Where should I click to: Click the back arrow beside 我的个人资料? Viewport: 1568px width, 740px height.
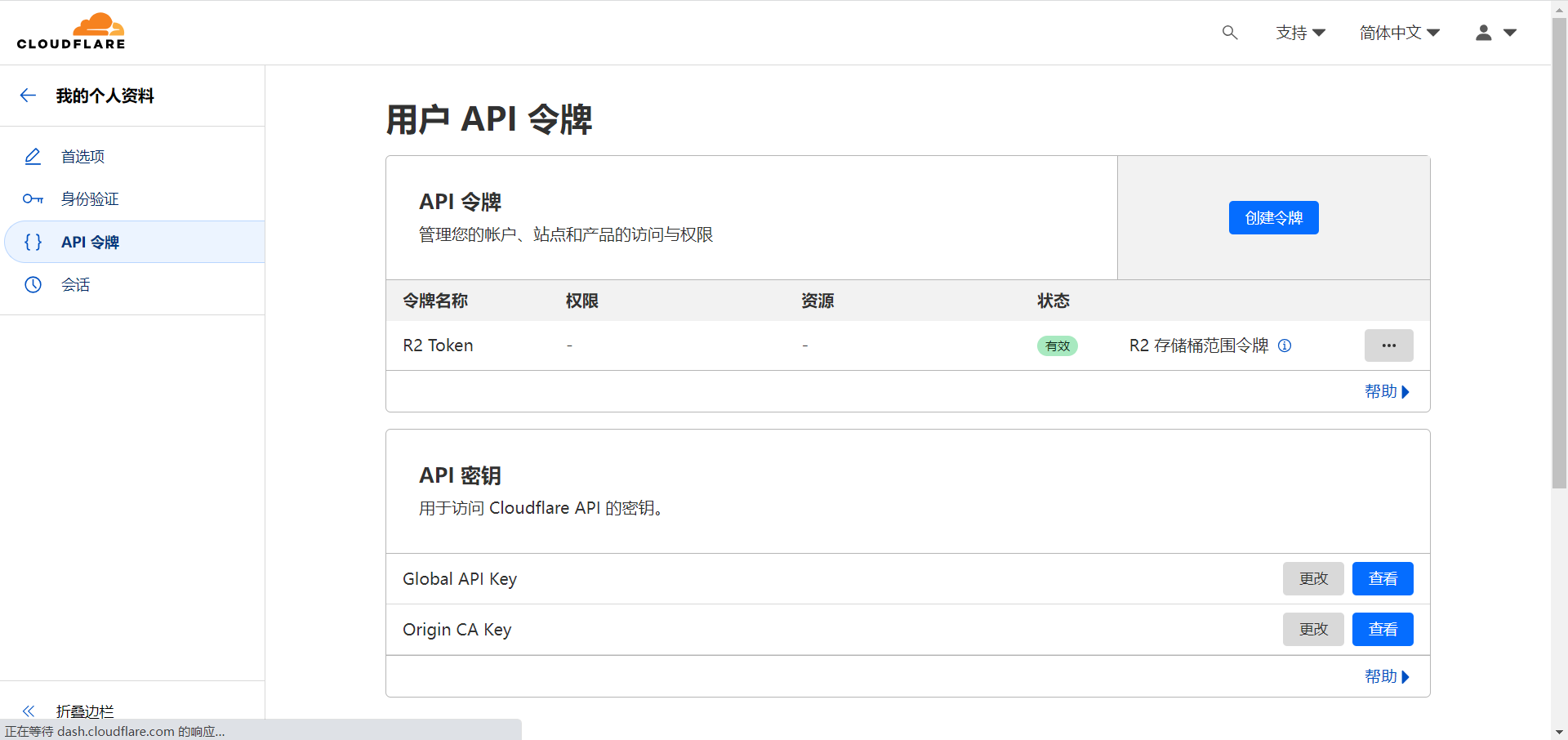[x=28, y=96]
